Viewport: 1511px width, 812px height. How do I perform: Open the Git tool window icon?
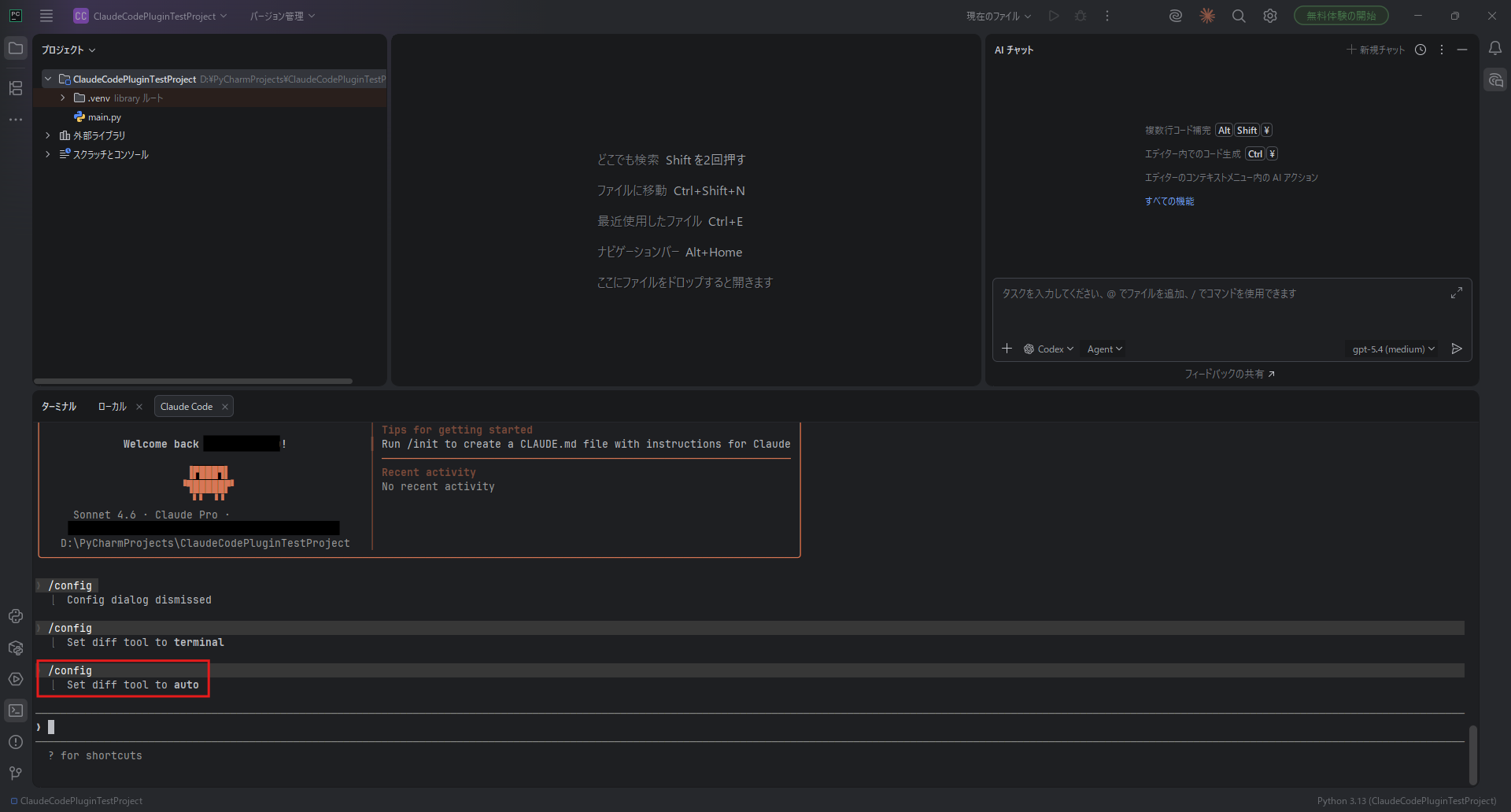pyautogui.click(x=16, y=773)
